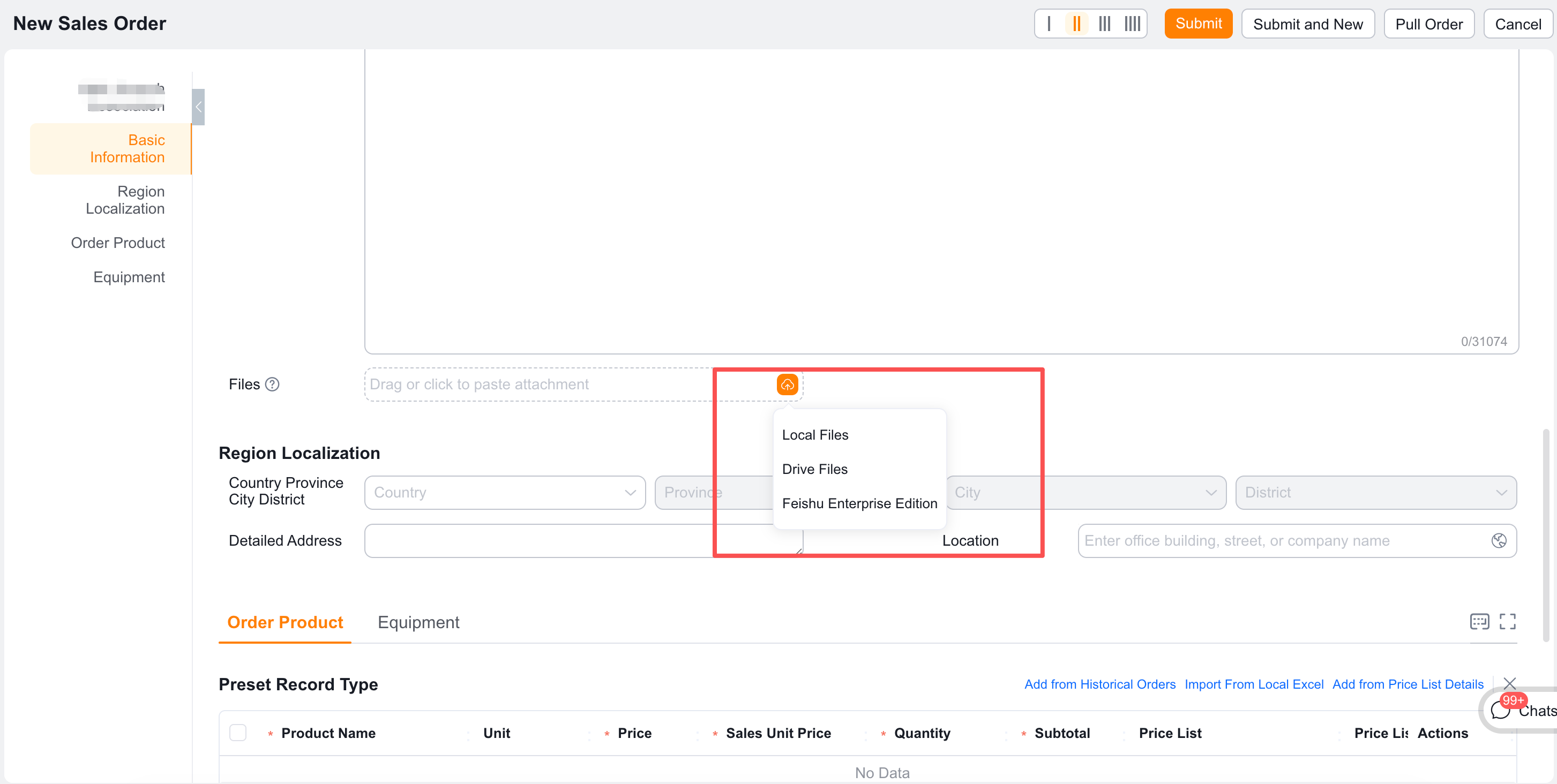The width and height of the screenshot is (1557, 784).
Task: Select the Order Product tab
Action: coord(285,622)
